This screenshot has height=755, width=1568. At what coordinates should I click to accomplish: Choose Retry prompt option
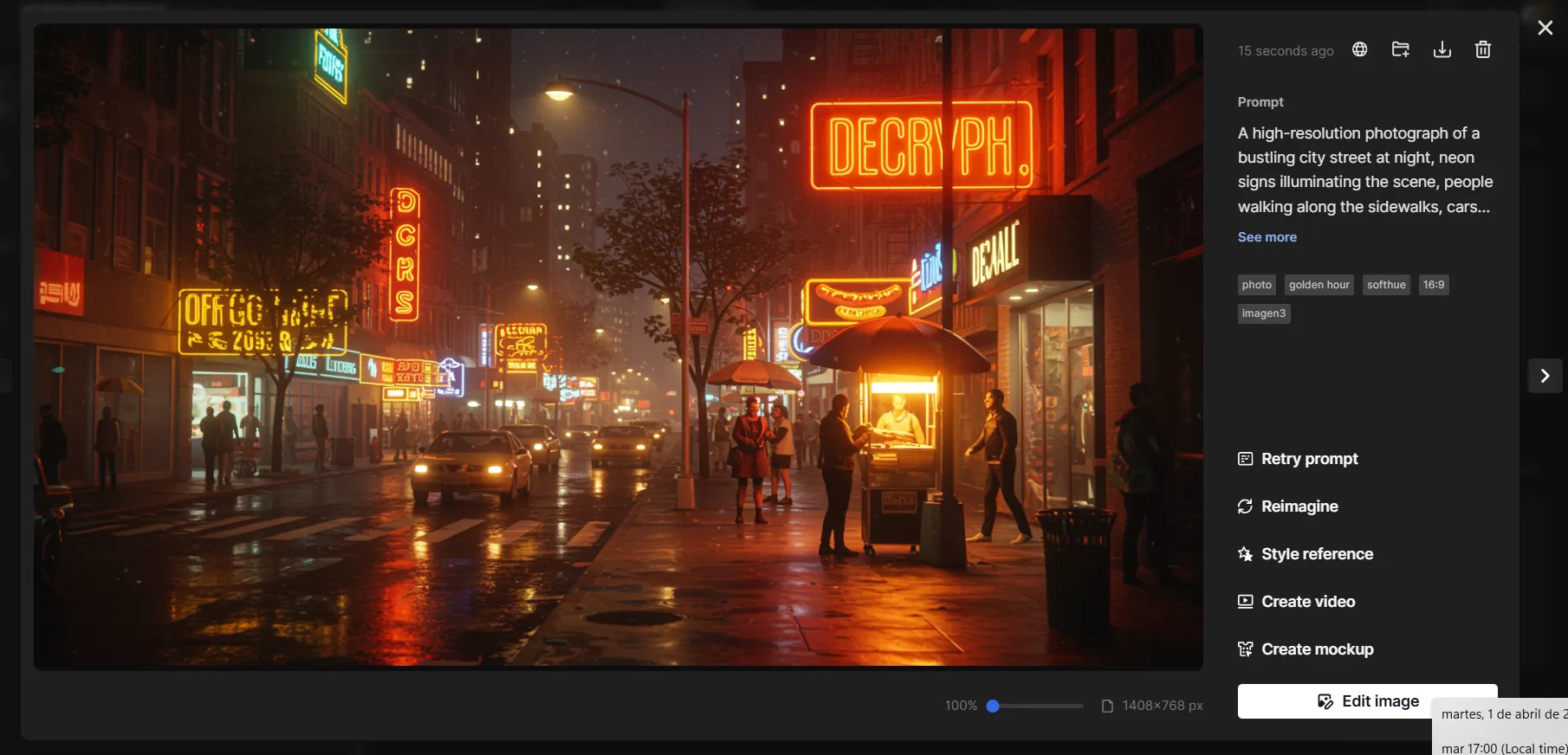pos(1309,459)
